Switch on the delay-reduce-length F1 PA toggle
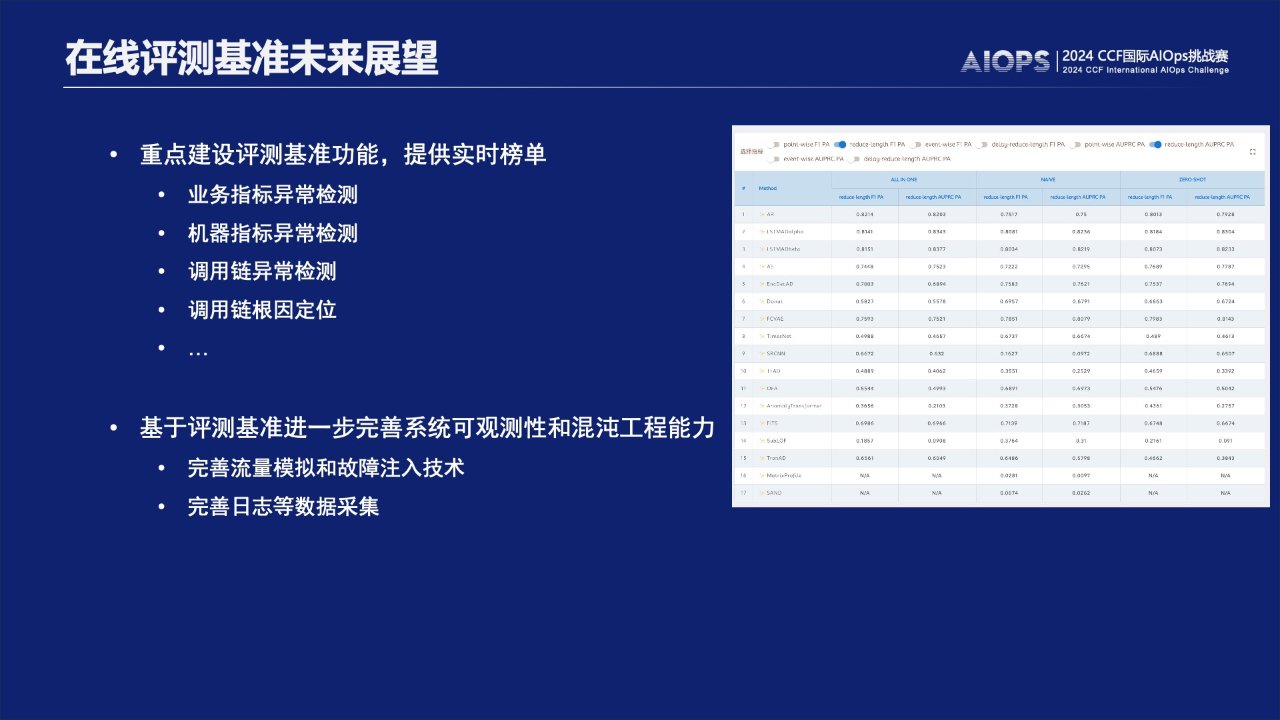 click(x=983, y=144)
